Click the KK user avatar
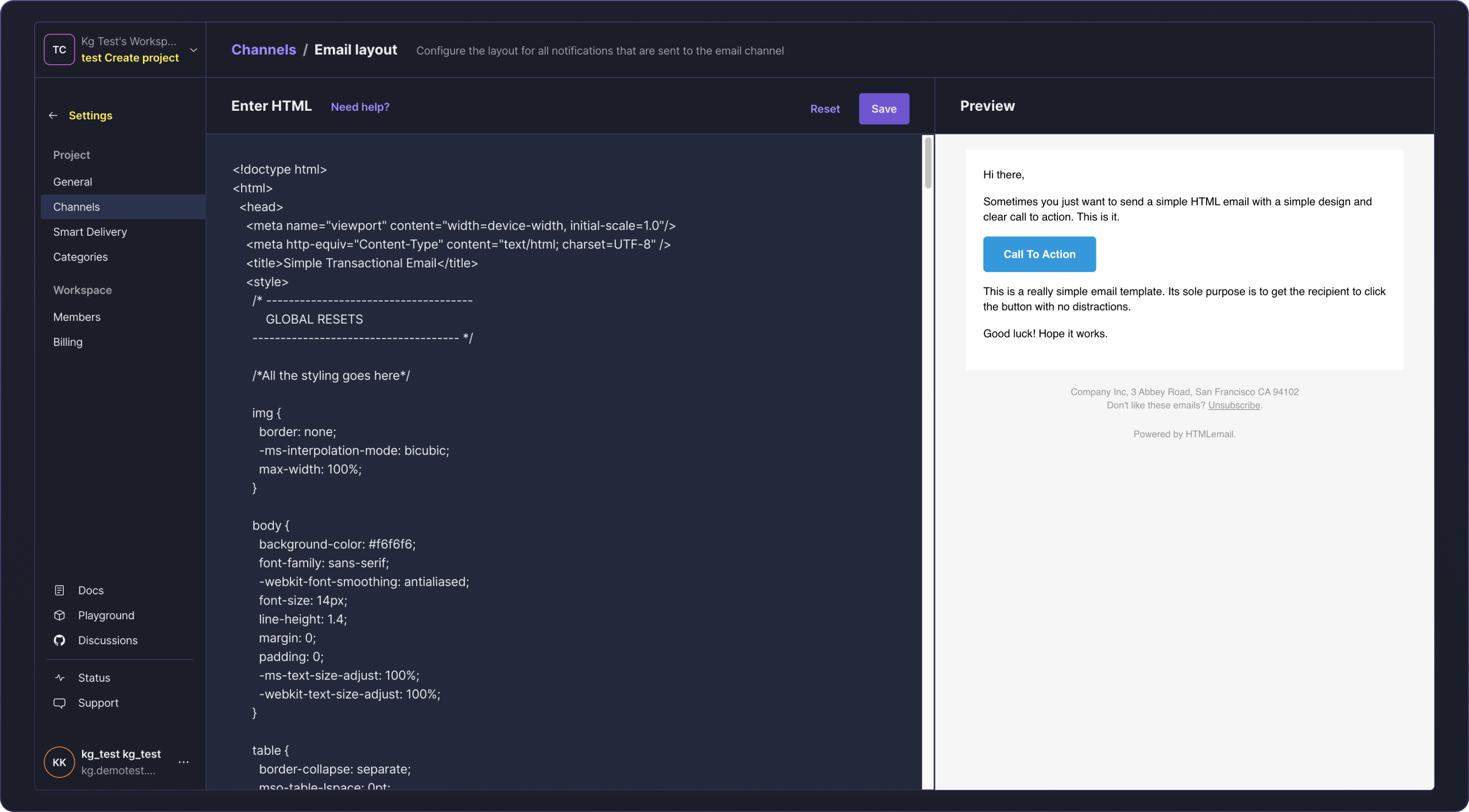 (59, 762)
